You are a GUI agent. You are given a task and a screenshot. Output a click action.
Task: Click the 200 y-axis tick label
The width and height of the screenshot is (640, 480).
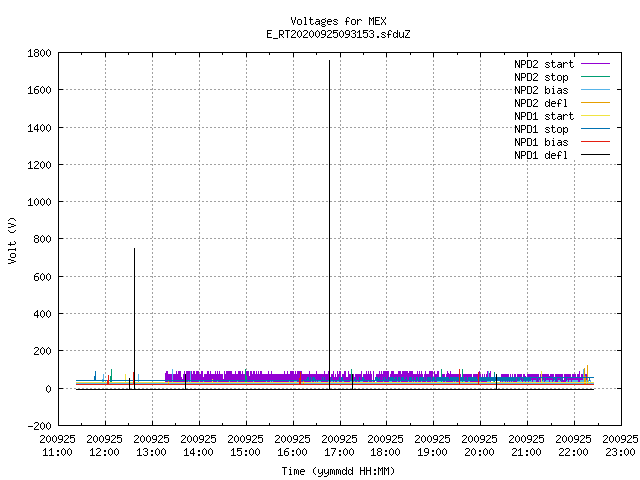click(42, 351)
